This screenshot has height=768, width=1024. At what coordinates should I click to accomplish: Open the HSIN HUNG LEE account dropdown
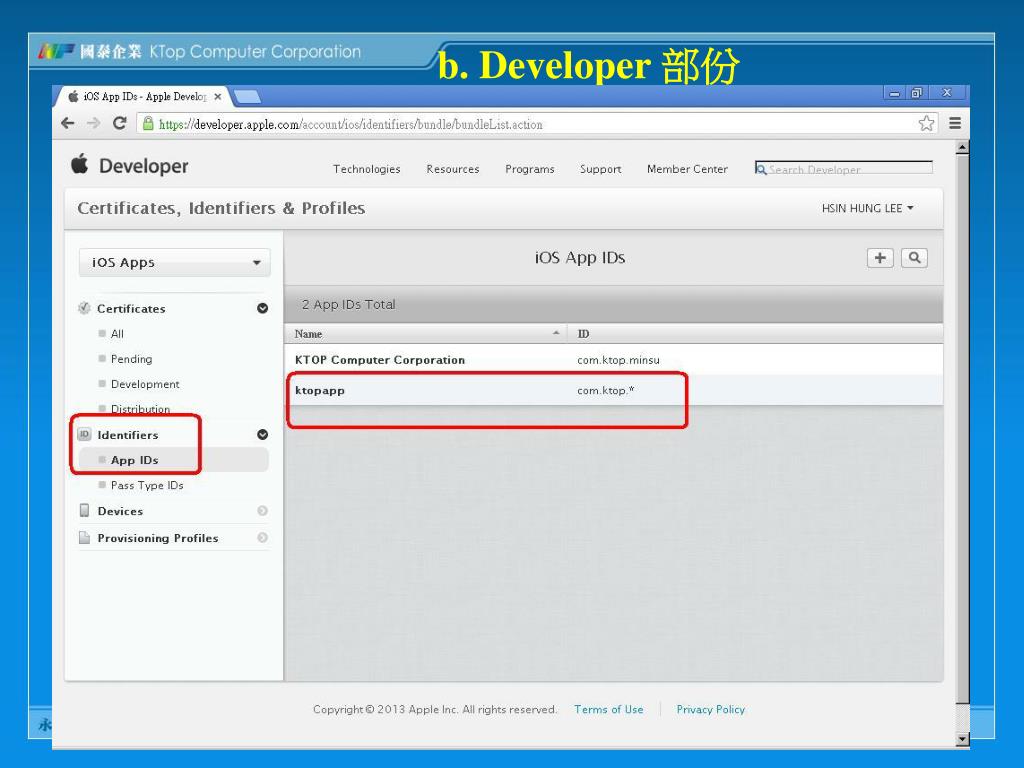coord(867,208)
